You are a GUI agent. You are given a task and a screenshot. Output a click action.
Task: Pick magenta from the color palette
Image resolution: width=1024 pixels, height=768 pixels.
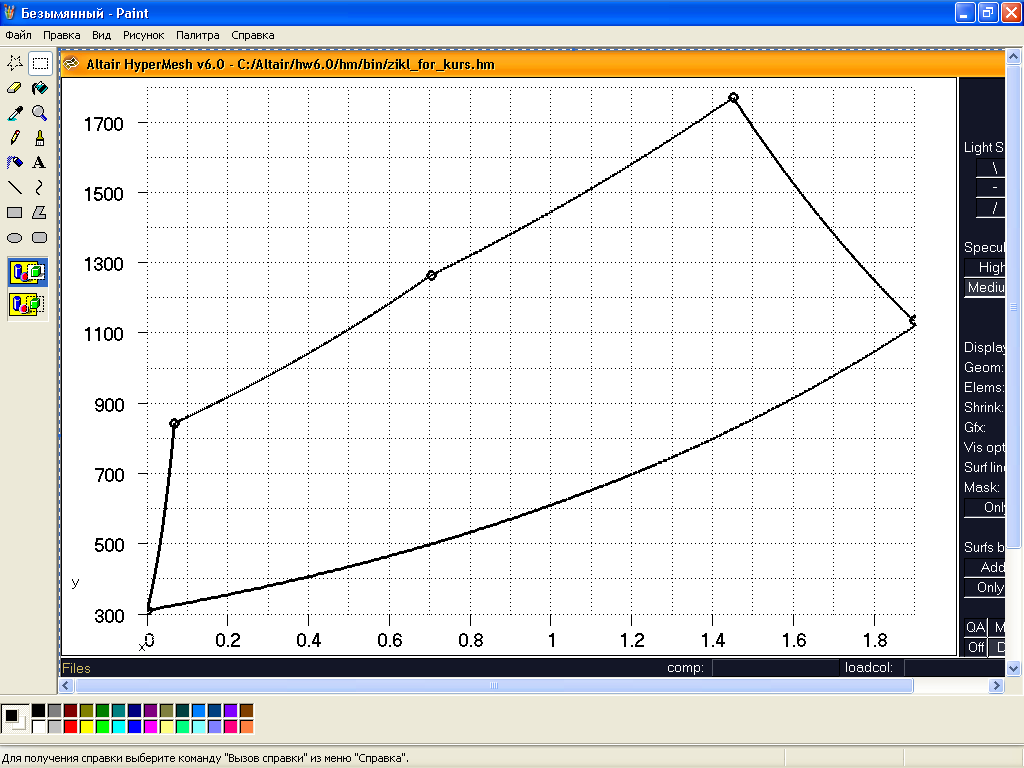151,726
